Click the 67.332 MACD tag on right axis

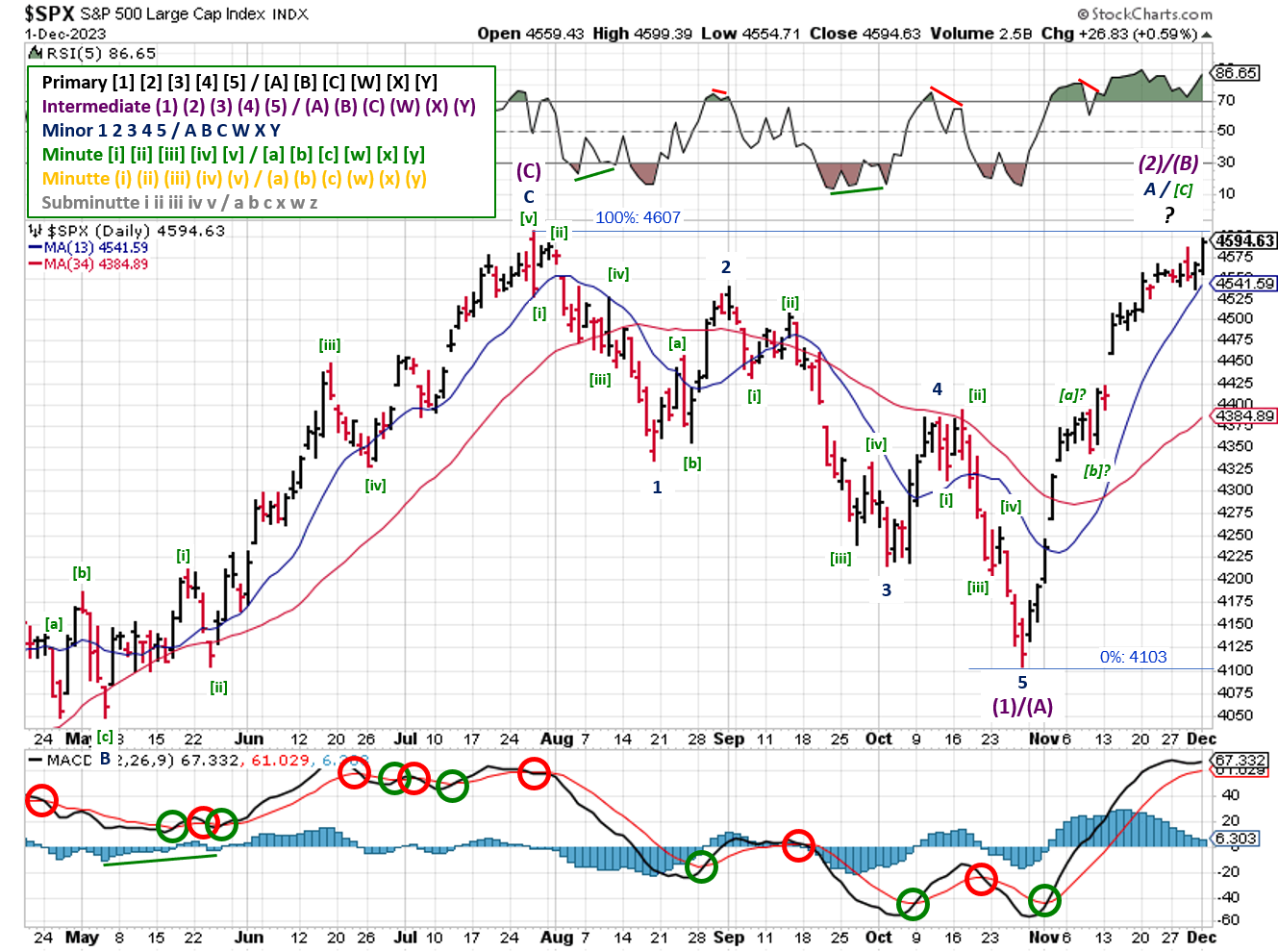click(1240, 760)
